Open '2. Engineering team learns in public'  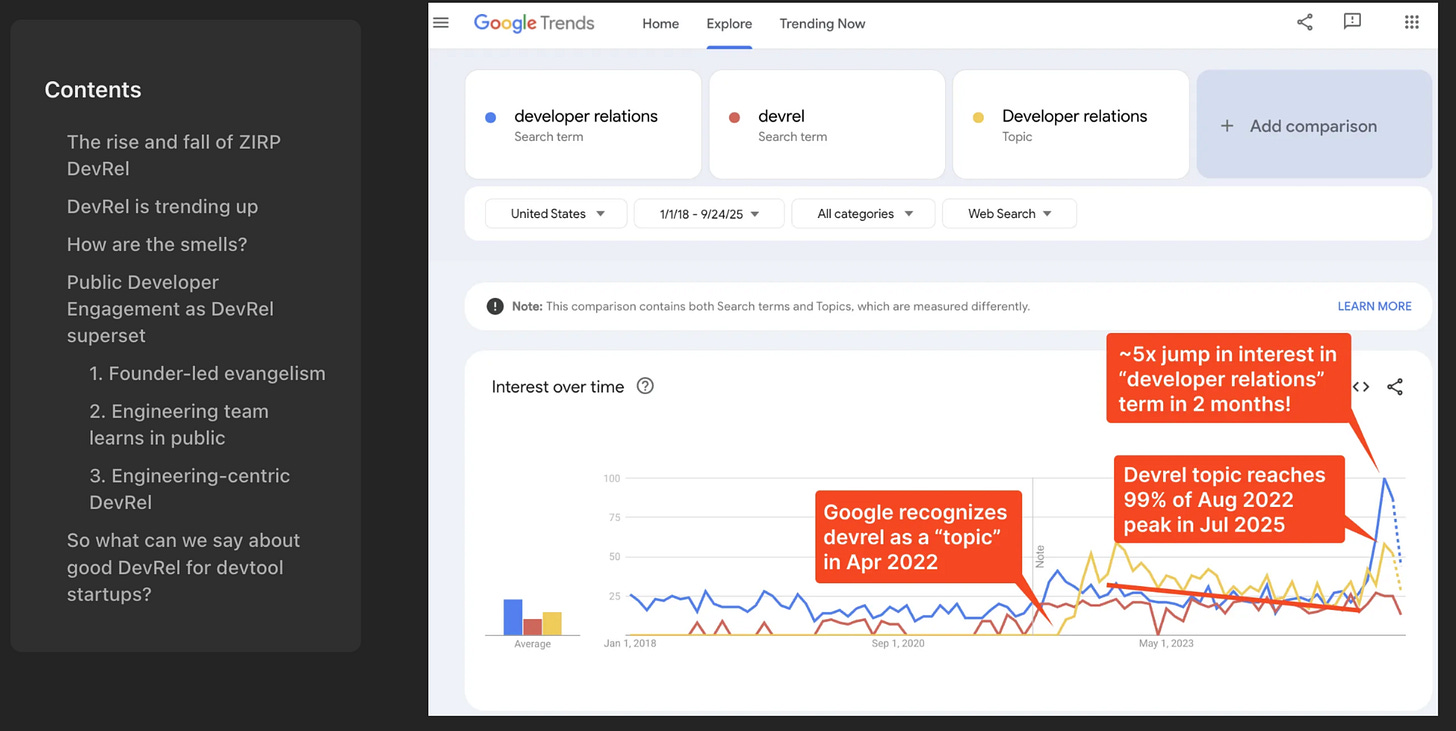click(x=179, y=424)
